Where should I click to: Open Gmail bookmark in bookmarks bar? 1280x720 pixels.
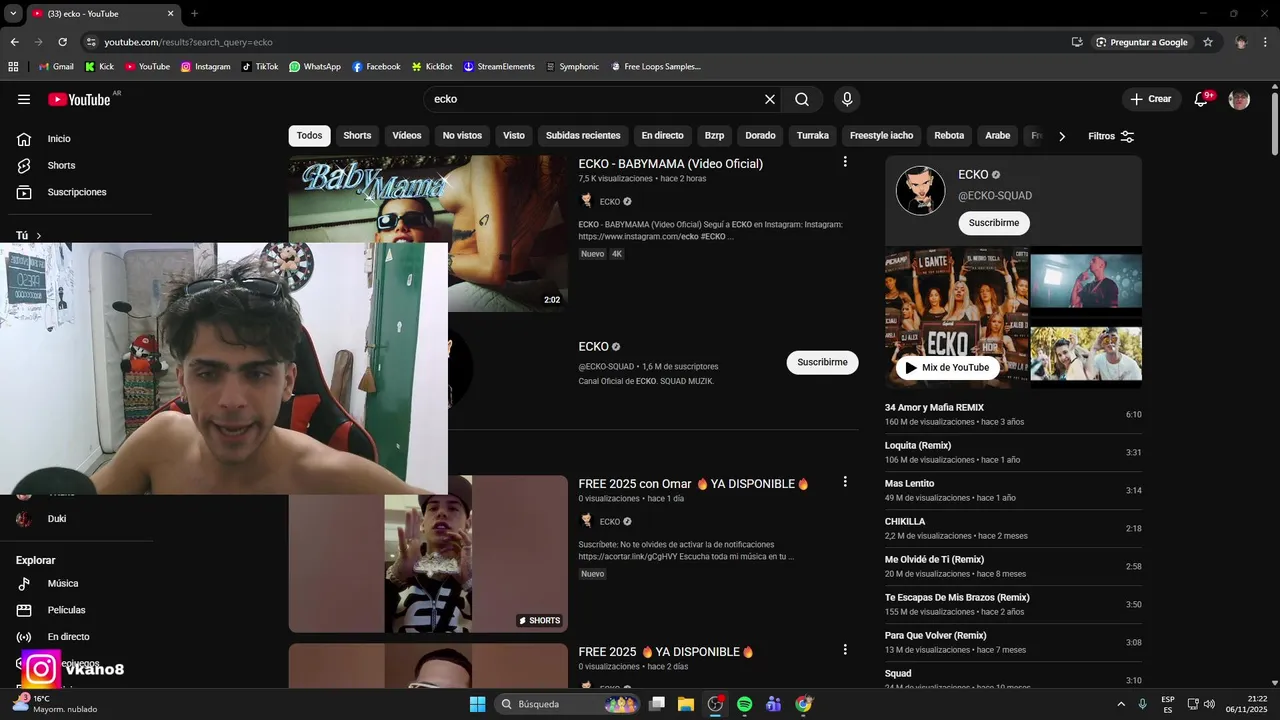click(56, 67)
